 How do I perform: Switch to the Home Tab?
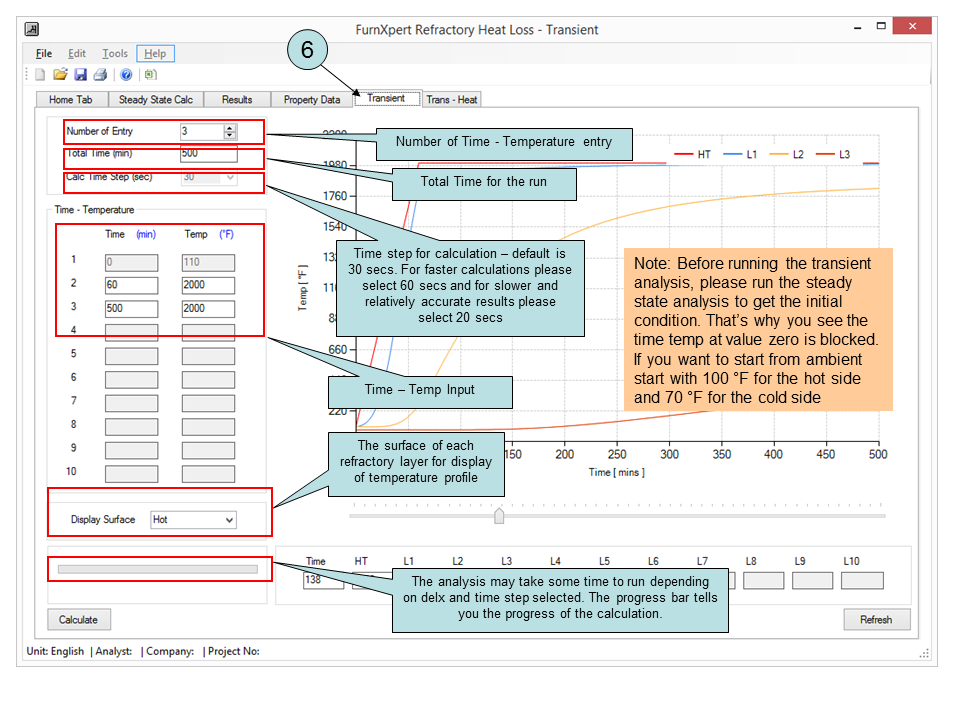point(71,100)
